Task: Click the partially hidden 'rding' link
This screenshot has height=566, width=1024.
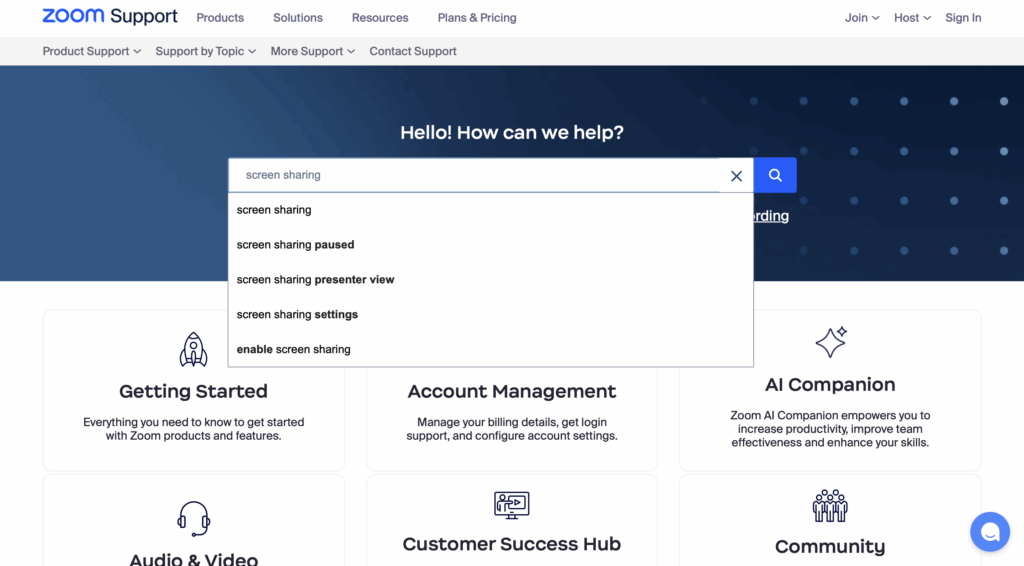Action: tap(771, 215)
